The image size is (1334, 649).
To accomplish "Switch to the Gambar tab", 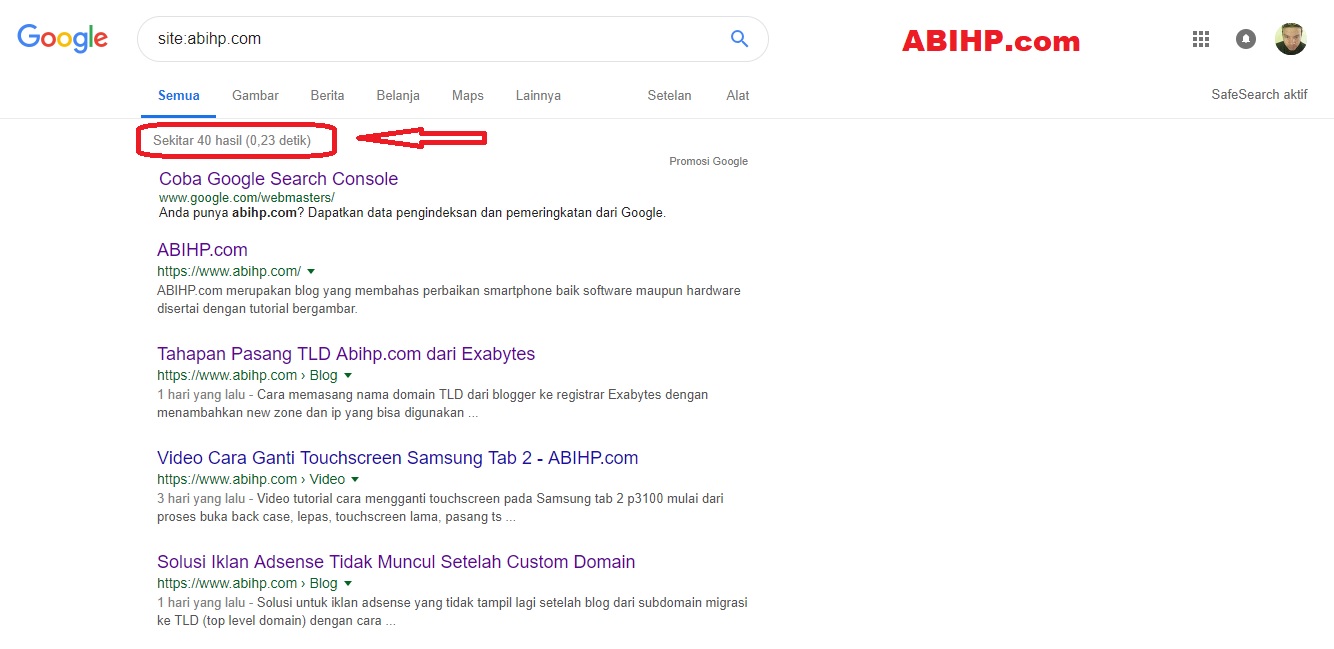I will tap(255, 96).
